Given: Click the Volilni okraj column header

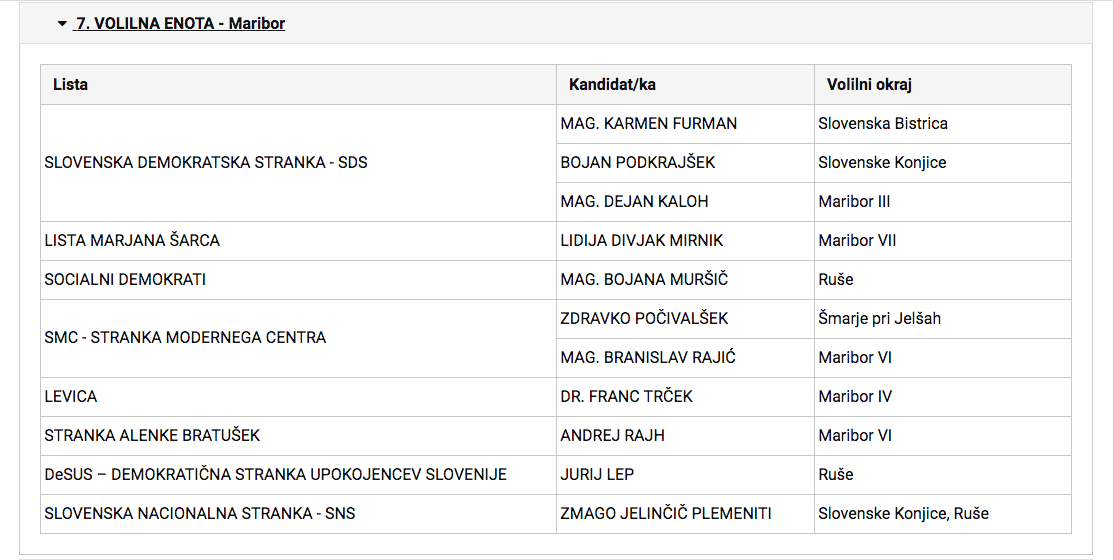Looking at the screenshot, I should click(x=869, y=85).
